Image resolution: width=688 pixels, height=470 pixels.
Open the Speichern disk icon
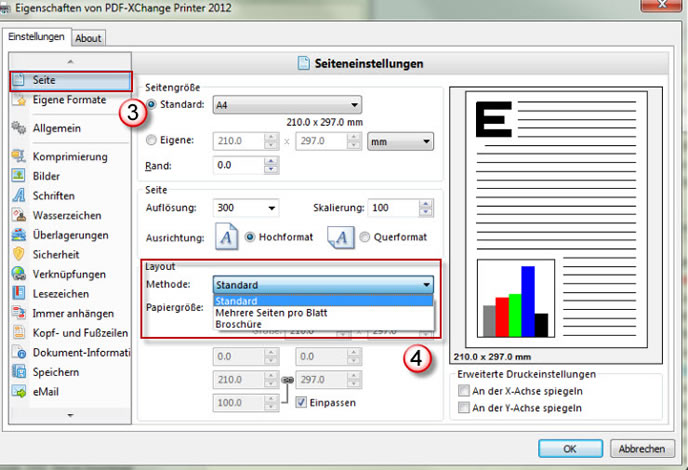(19, 372)
